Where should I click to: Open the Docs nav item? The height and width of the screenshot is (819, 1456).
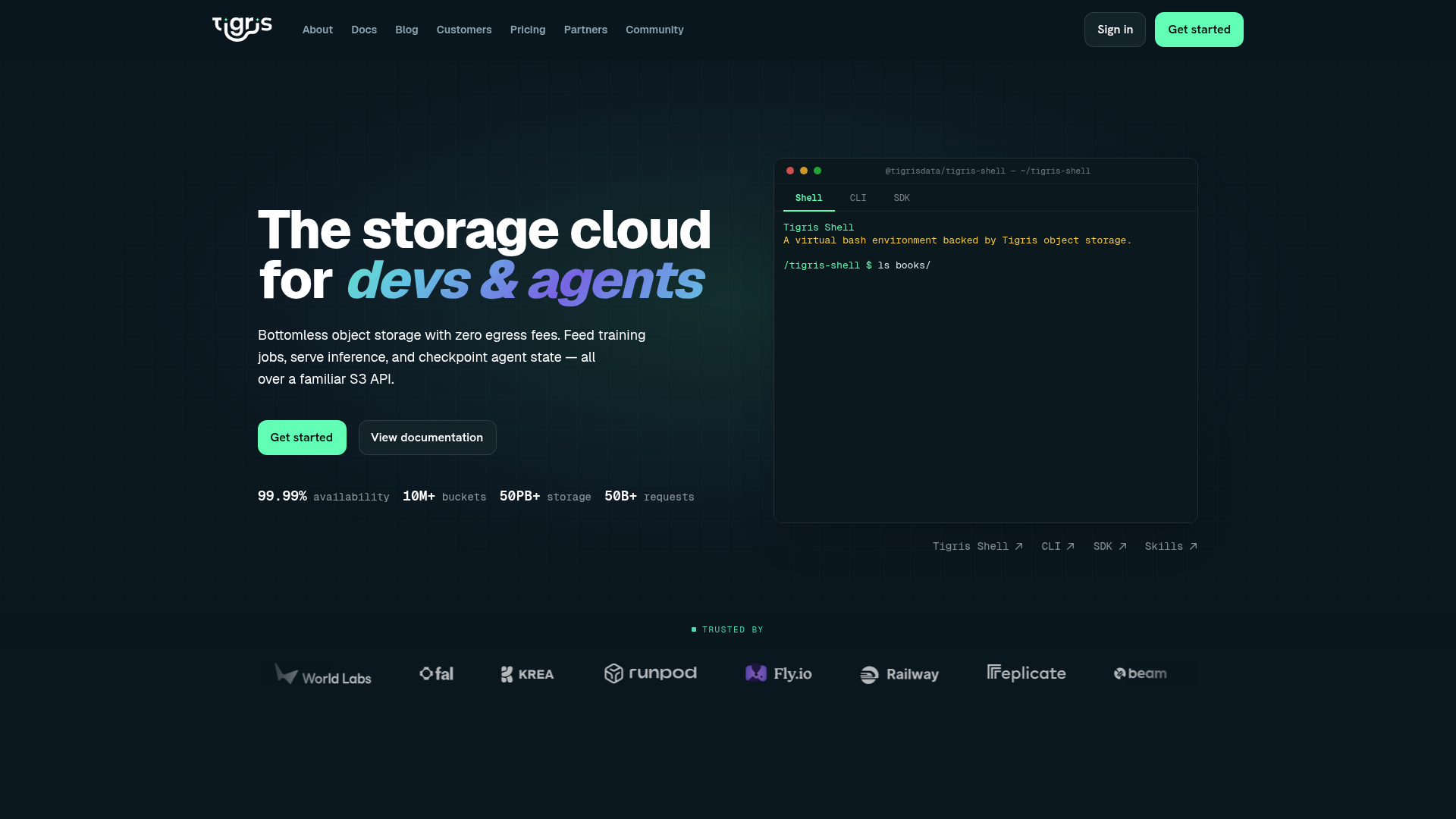click(x=364, y=30)
